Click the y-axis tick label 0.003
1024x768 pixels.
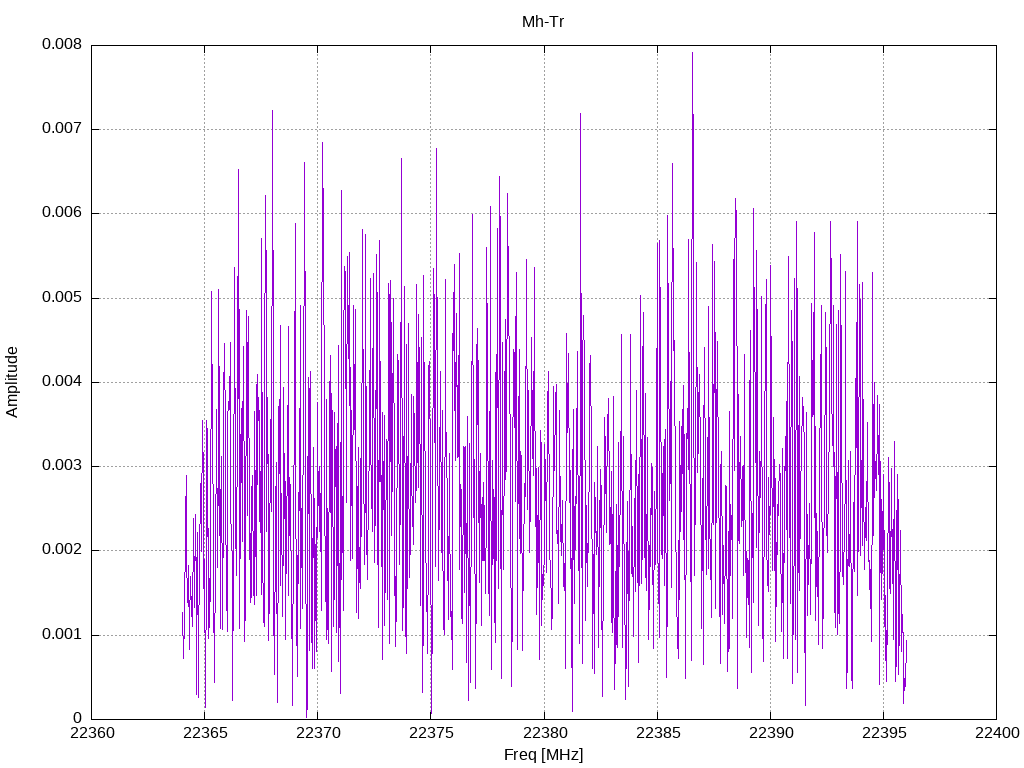pyautogui.click(x=62, y=466)
